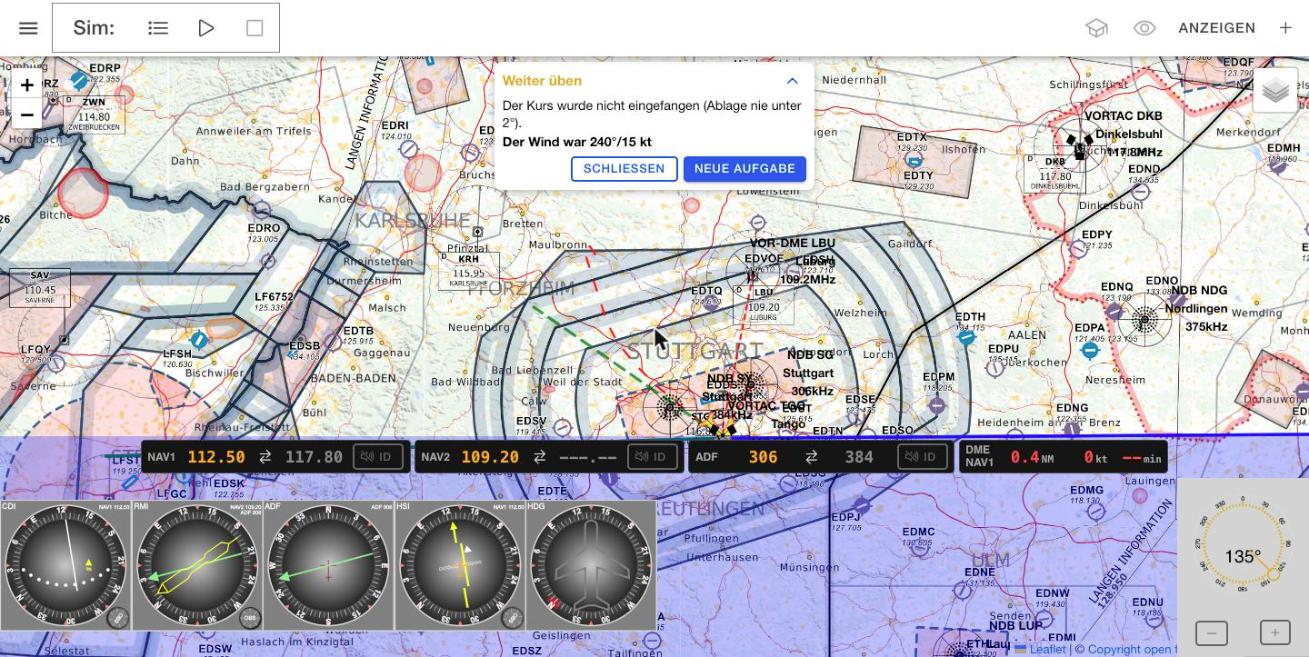Screen dimensions: 1309x657
Task: Toggle NAV1 ident audio
Action: [x=376, y=457]
